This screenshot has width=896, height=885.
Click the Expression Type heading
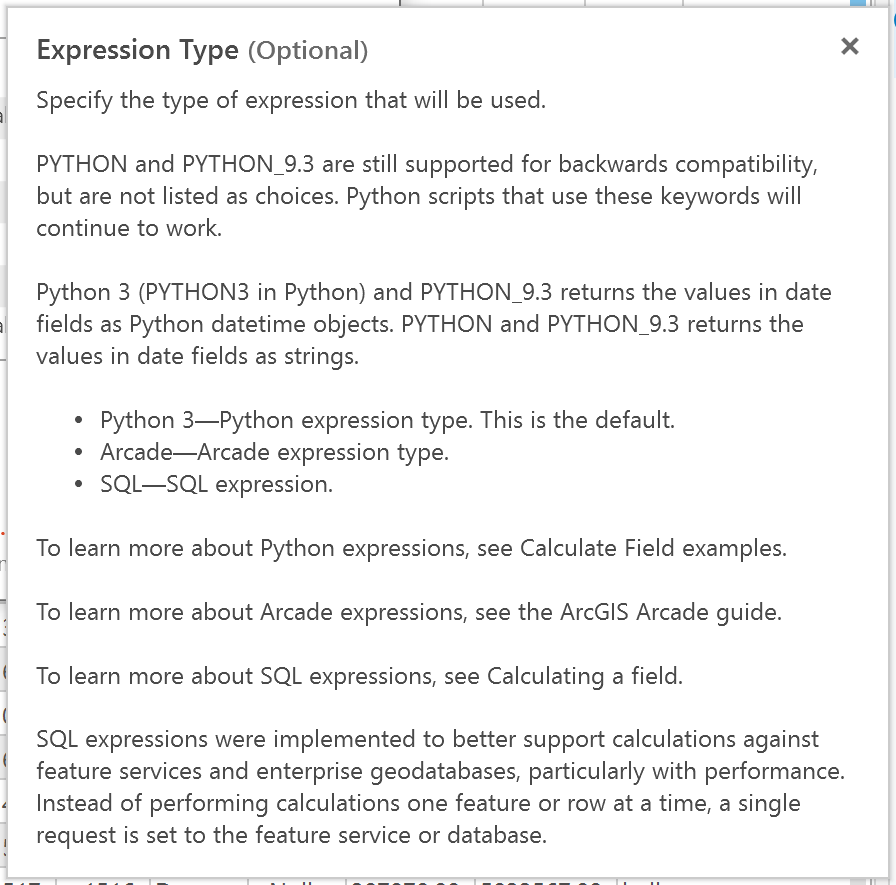point(138,50)
